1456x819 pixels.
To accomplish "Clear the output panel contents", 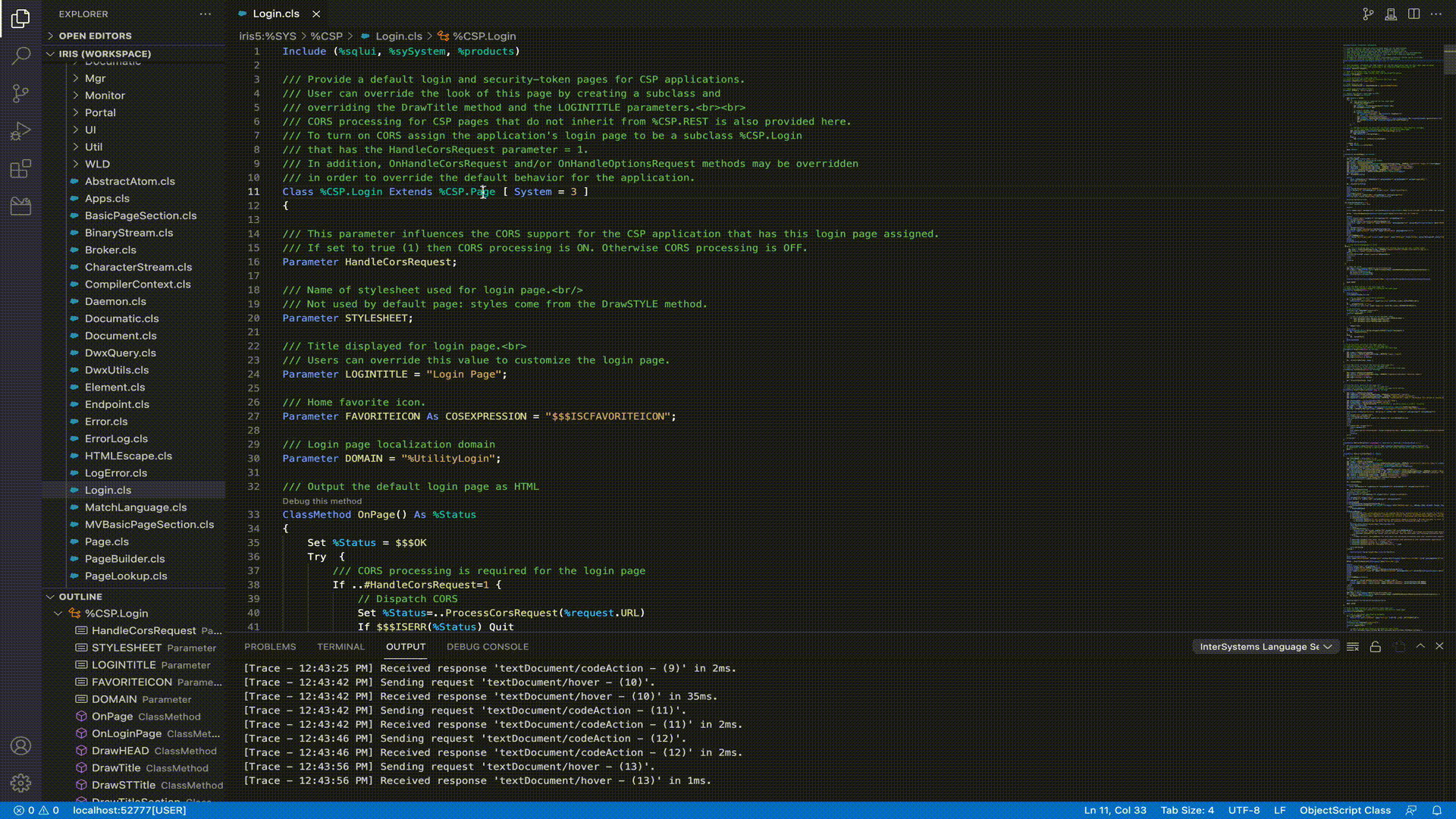I will [x=1353, y=647].
